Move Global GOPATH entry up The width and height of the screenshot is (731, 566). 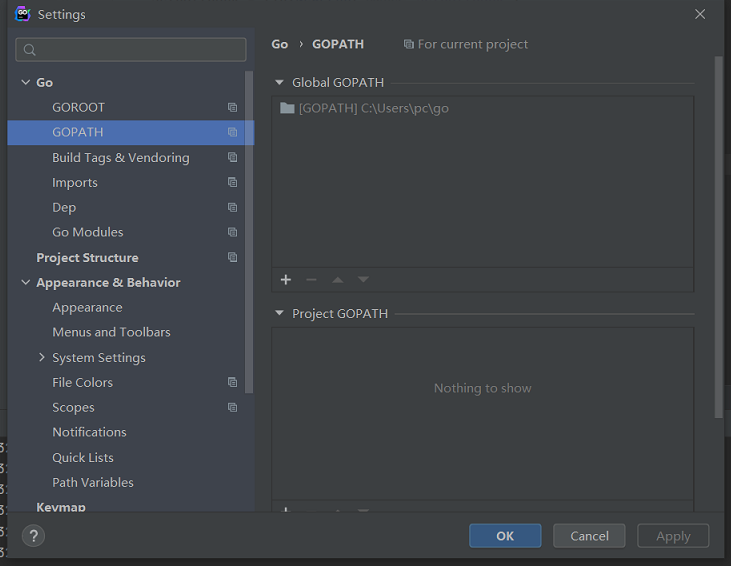pyautogui.click(x=338, y=280)
